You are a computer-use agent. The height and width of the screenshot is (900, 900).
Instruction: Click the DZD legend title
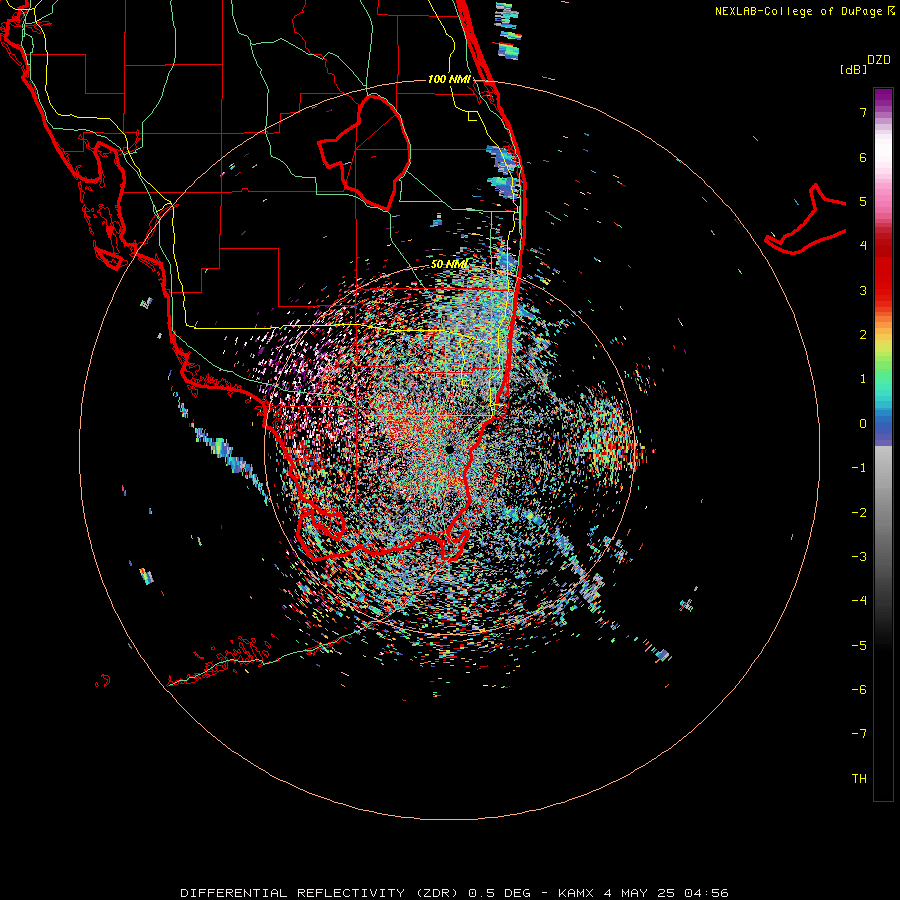point(879,60)
